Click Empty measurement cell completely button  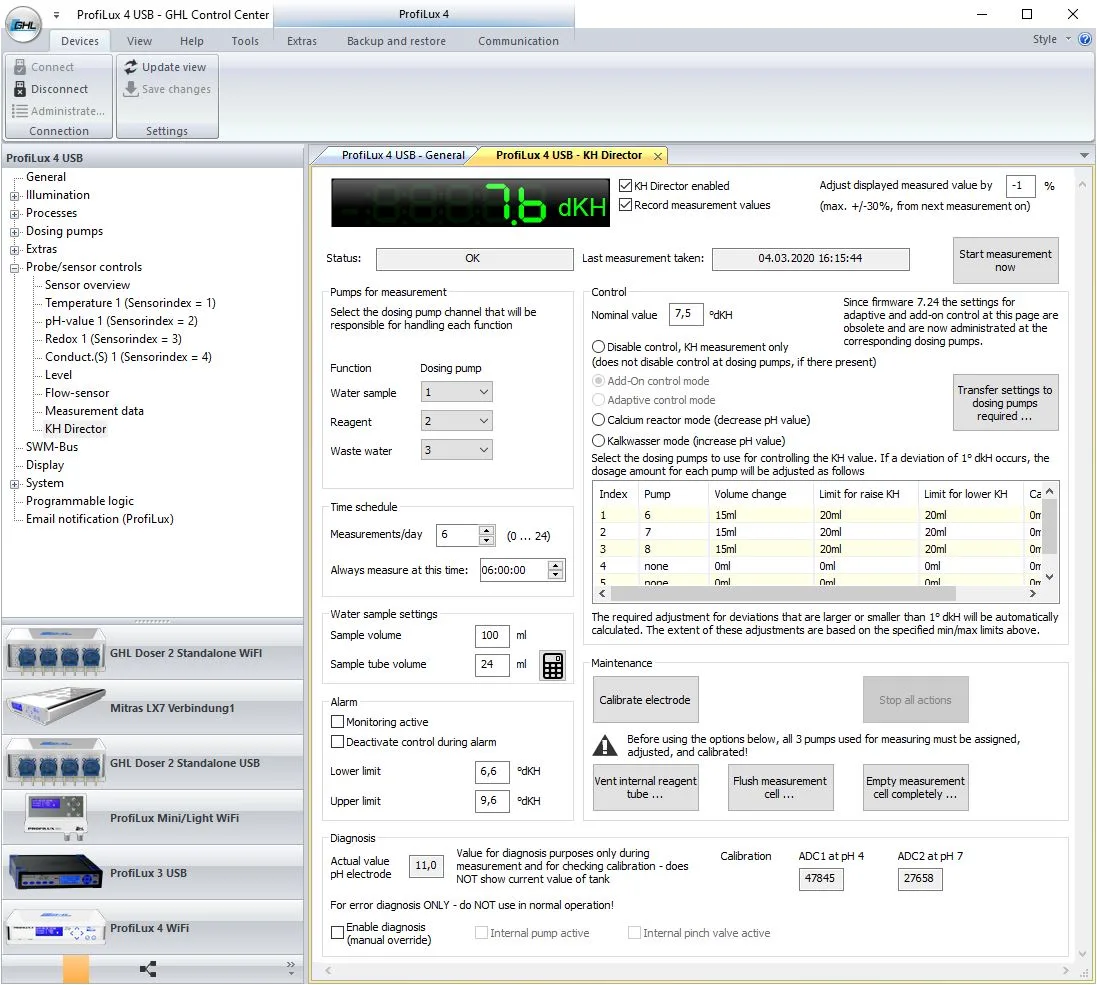(915, 788)
